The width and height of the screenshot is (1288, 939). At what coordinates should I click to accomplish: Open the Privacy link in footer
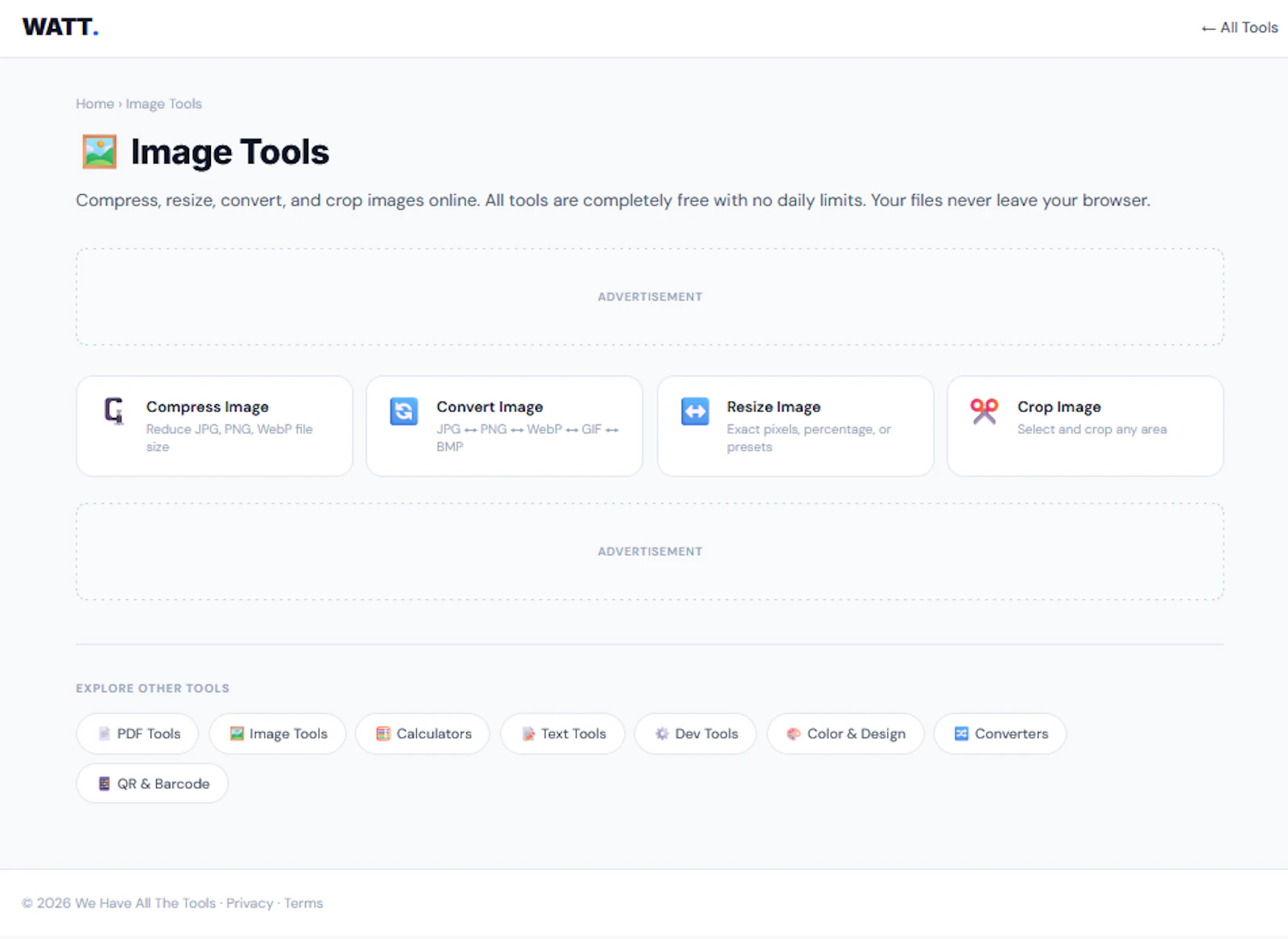[x=250, y=903]
